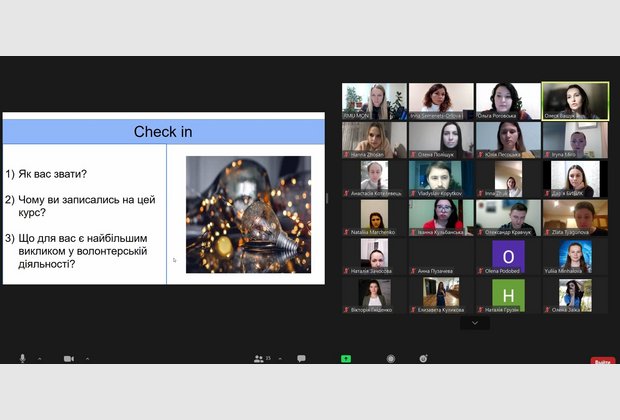
Task: Click the green Share Screen icon
Action: click(x=346, y=358)
